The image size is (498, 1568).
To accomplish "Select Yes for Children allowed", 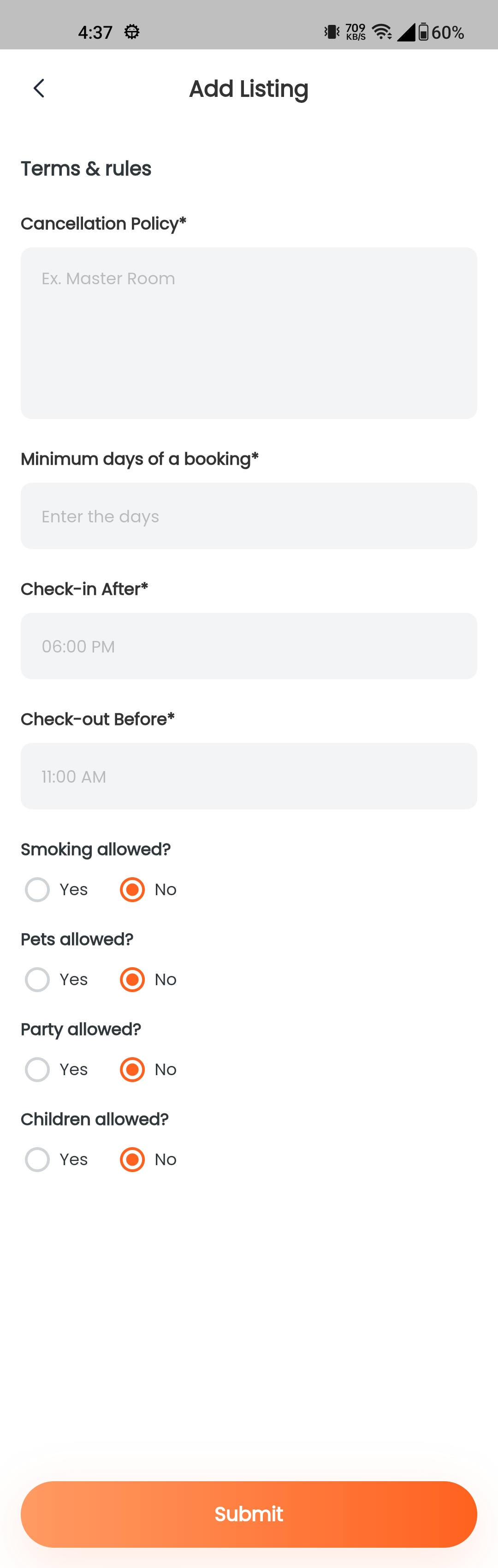I will 37,1160.
